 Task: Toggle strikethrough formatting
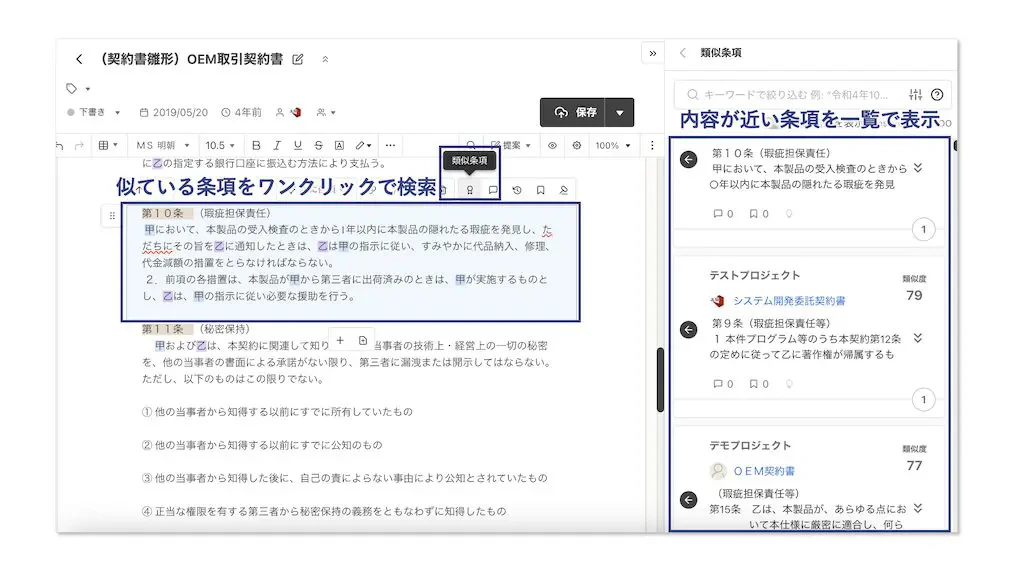(x=318, y=146)
